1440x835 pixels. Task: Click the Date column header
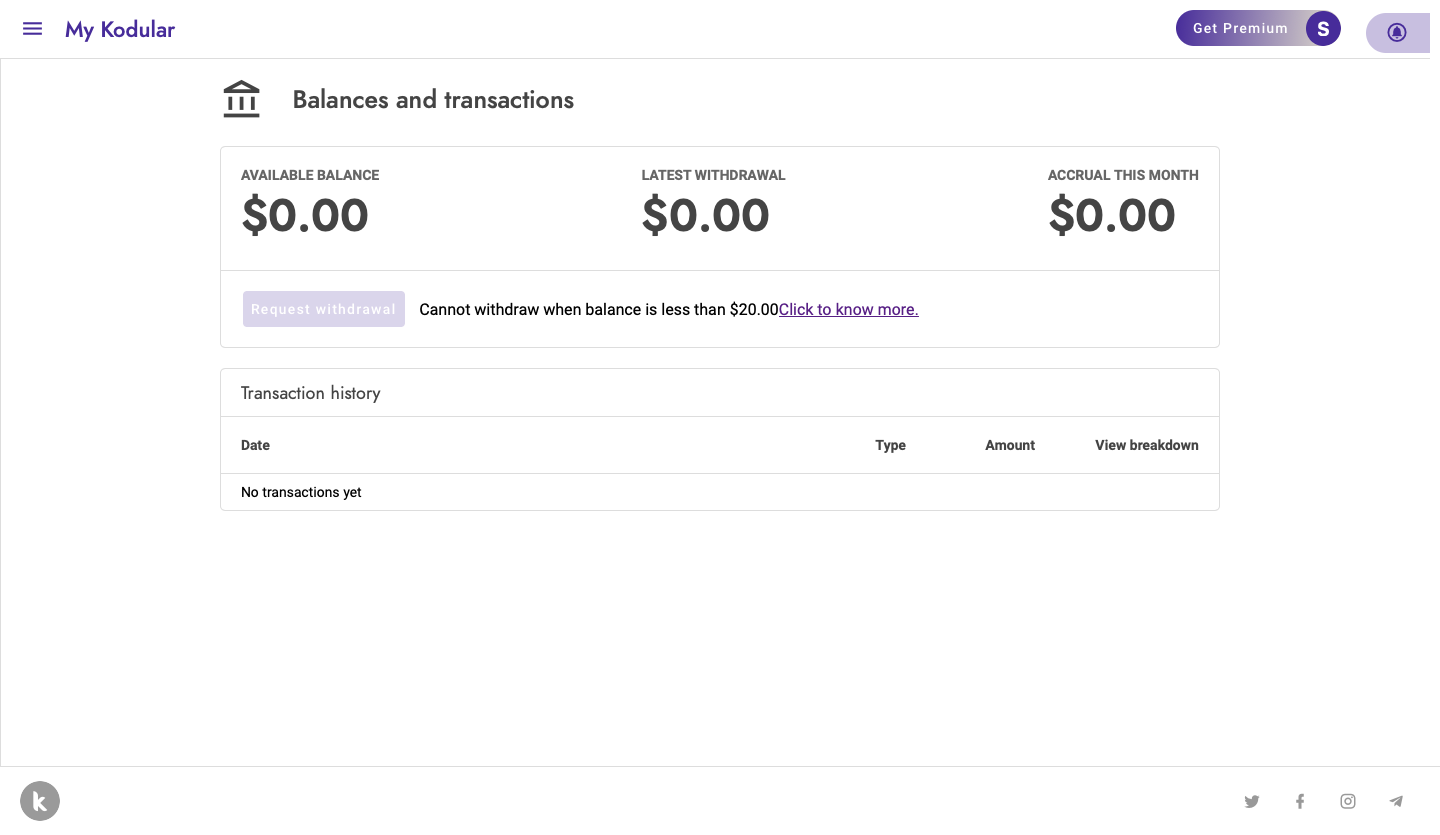pos(255,445)
